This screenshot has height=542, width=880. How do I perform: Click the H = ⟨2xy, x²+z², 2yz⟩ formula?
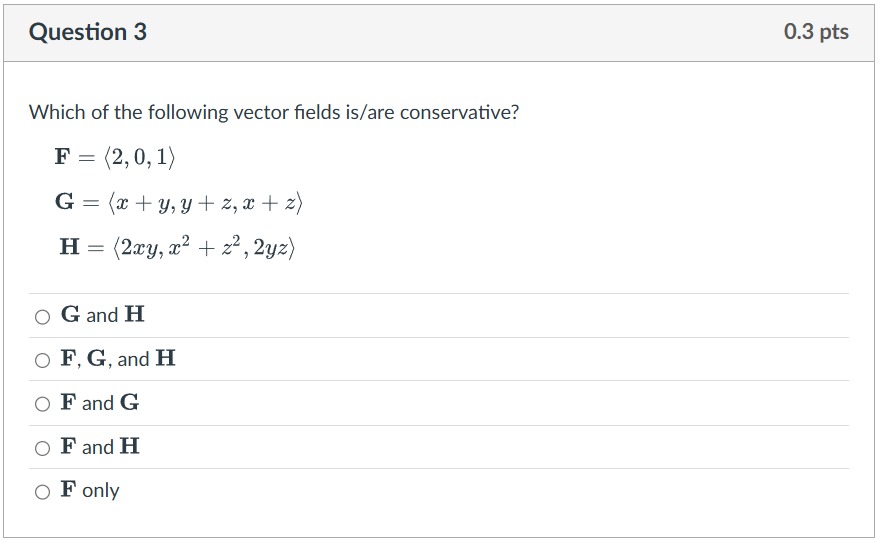(x=177, y=247)
